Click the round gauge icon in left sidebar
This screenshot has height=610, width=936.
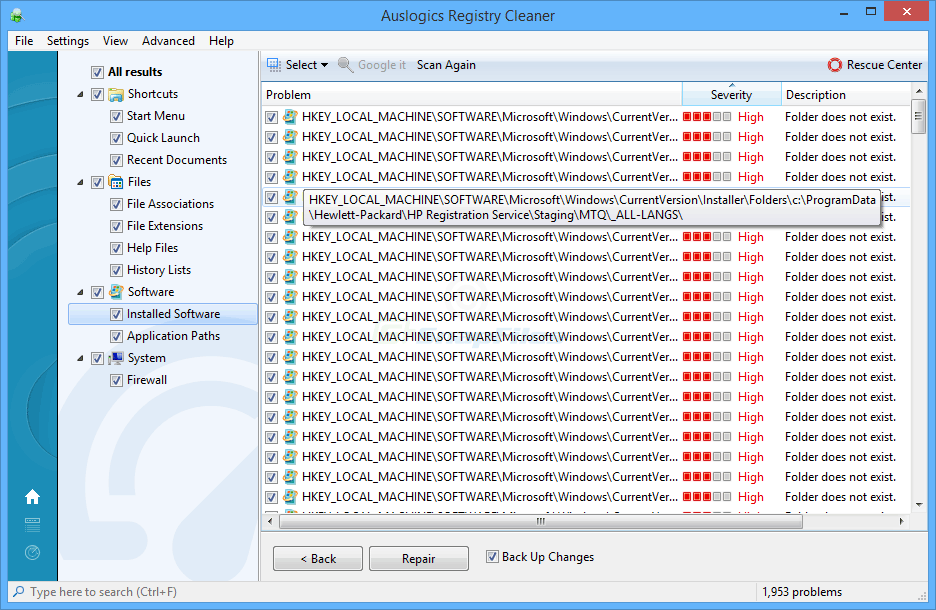[x=32, y=553]
